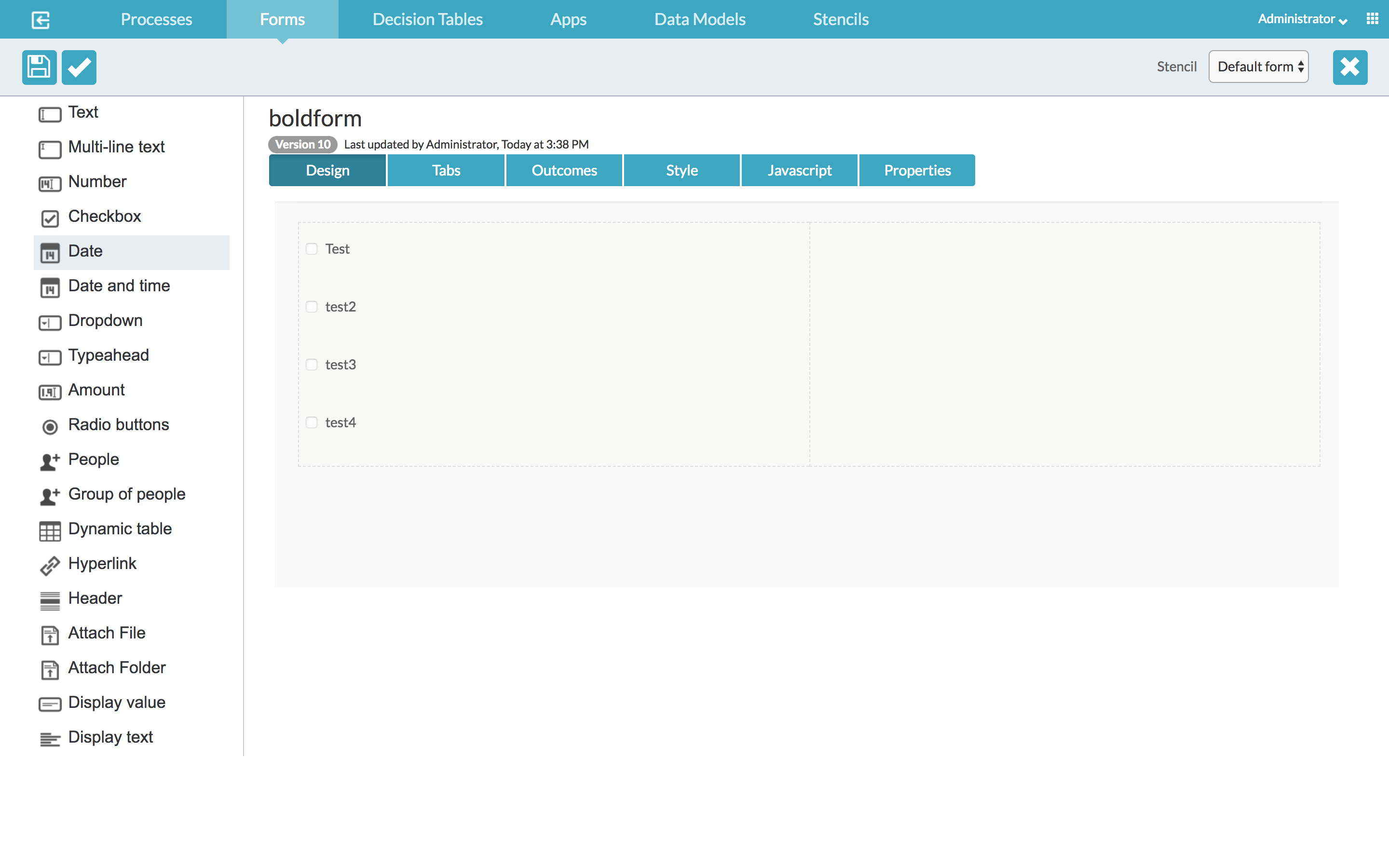Go to the Processes section

click(x=156, y=19)
